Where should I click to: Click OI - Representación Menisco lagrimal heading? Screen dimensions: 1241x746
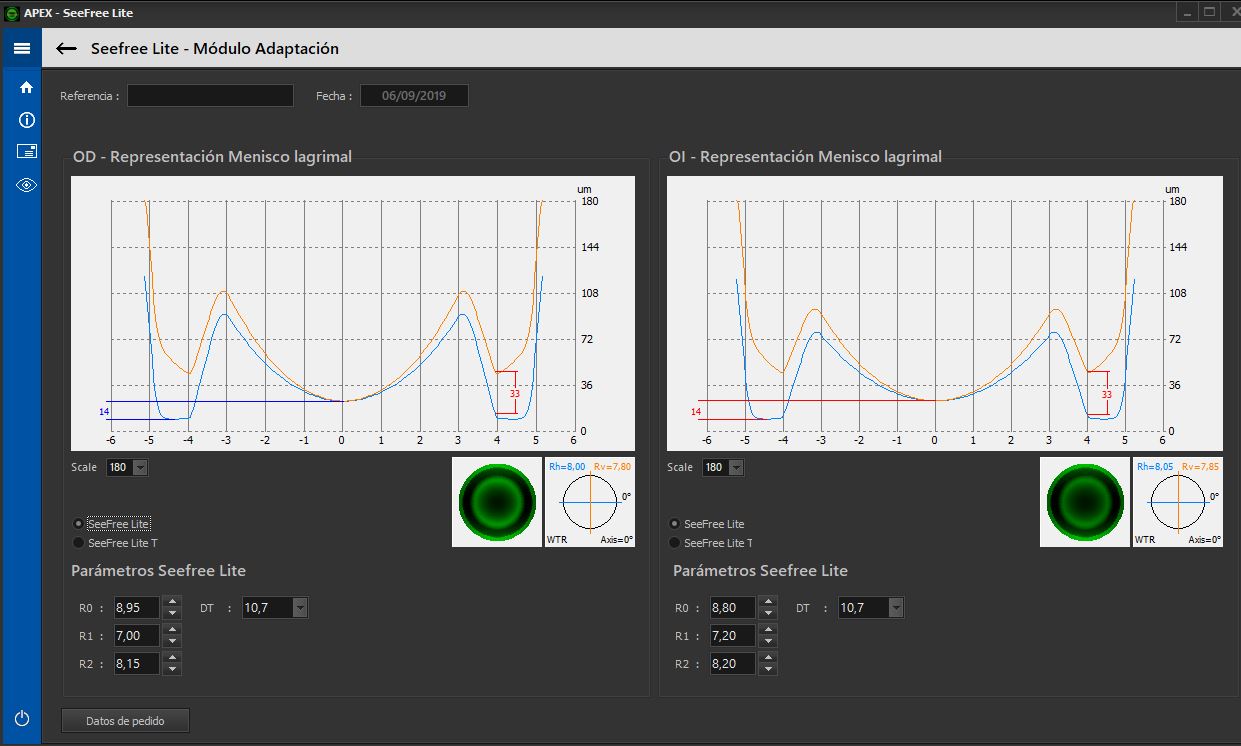(x=805, y=156)
